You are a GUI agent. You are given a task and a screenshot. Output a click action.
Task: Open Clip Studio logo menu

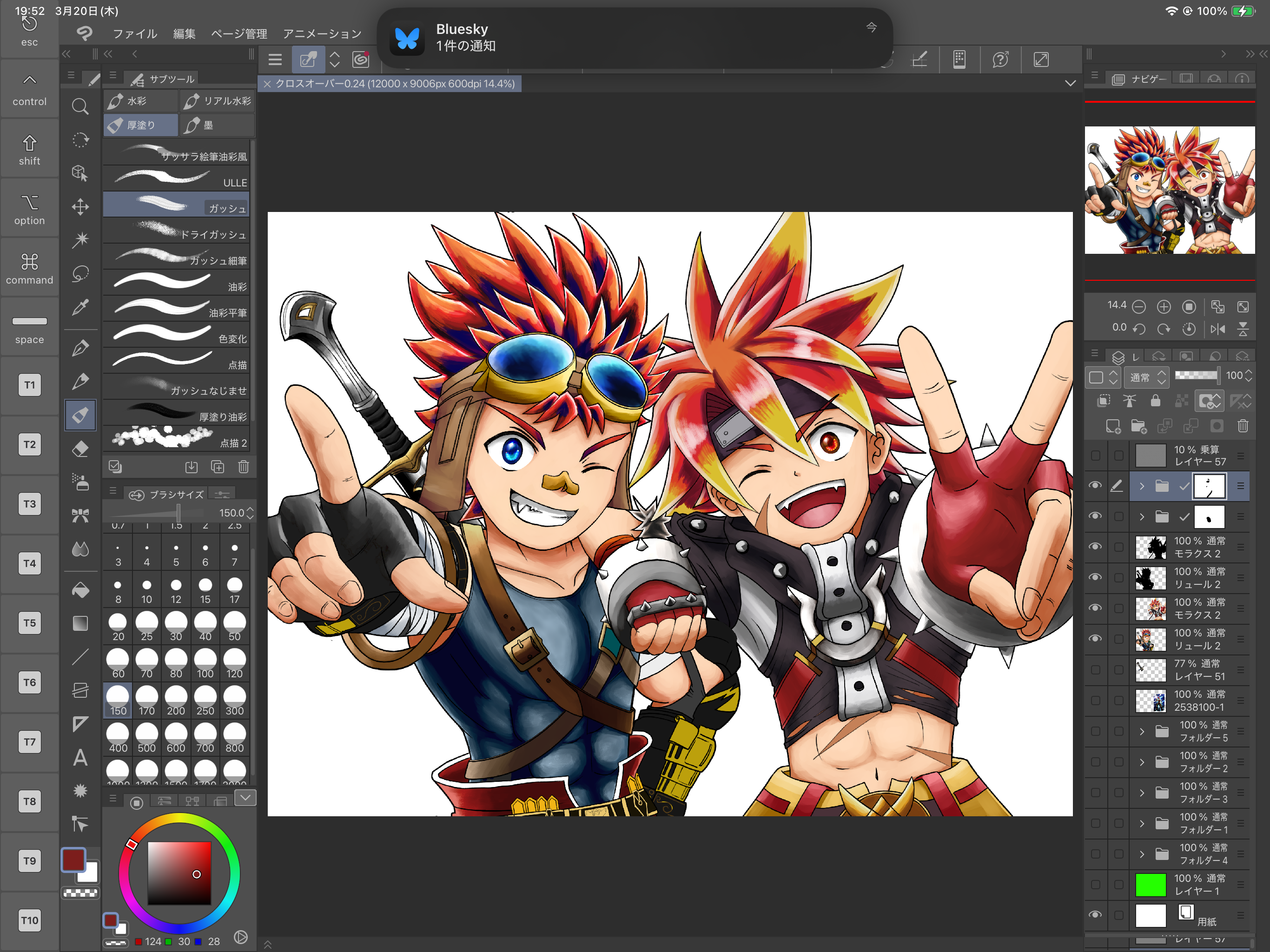[x=85, y=33]
